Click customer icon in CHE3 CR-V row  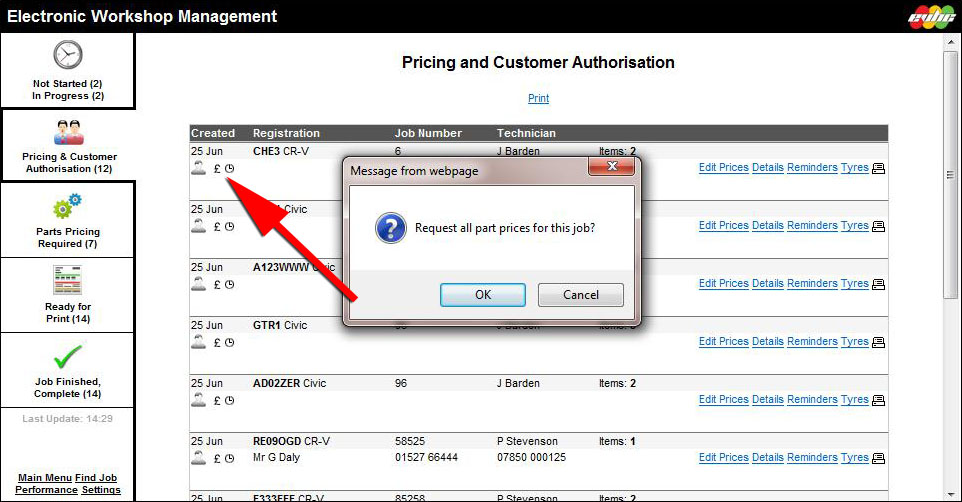tap(198, 168)
